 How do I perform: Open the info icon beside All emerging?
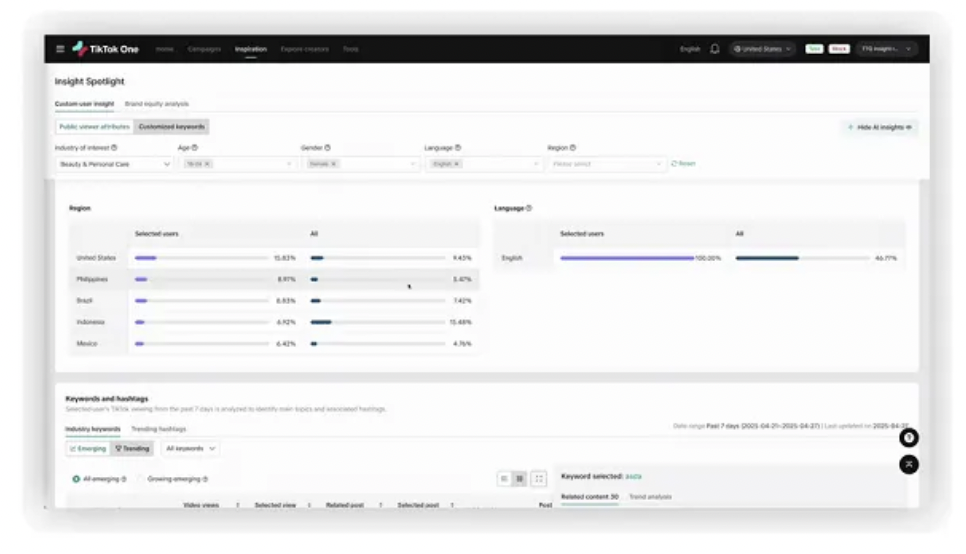[124, 479]
